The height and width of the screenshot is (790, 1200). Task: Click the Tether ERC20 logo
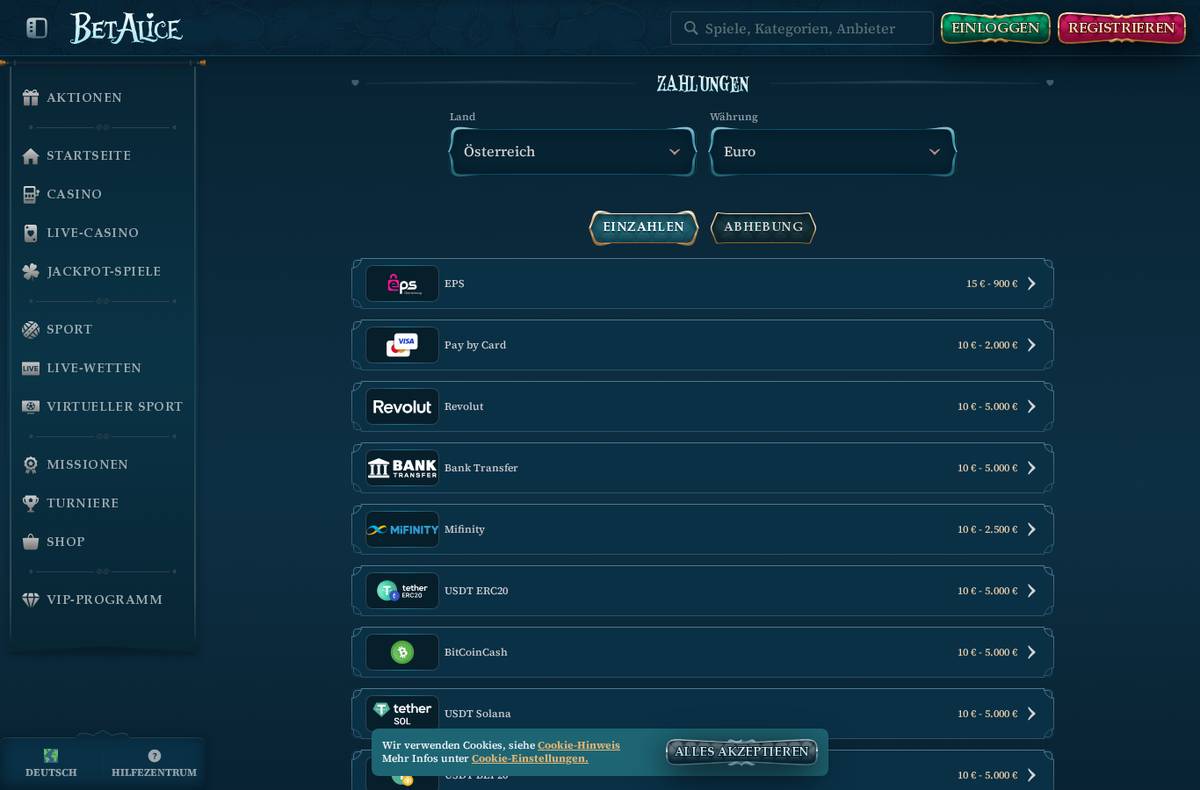click(x=402, y=591)
